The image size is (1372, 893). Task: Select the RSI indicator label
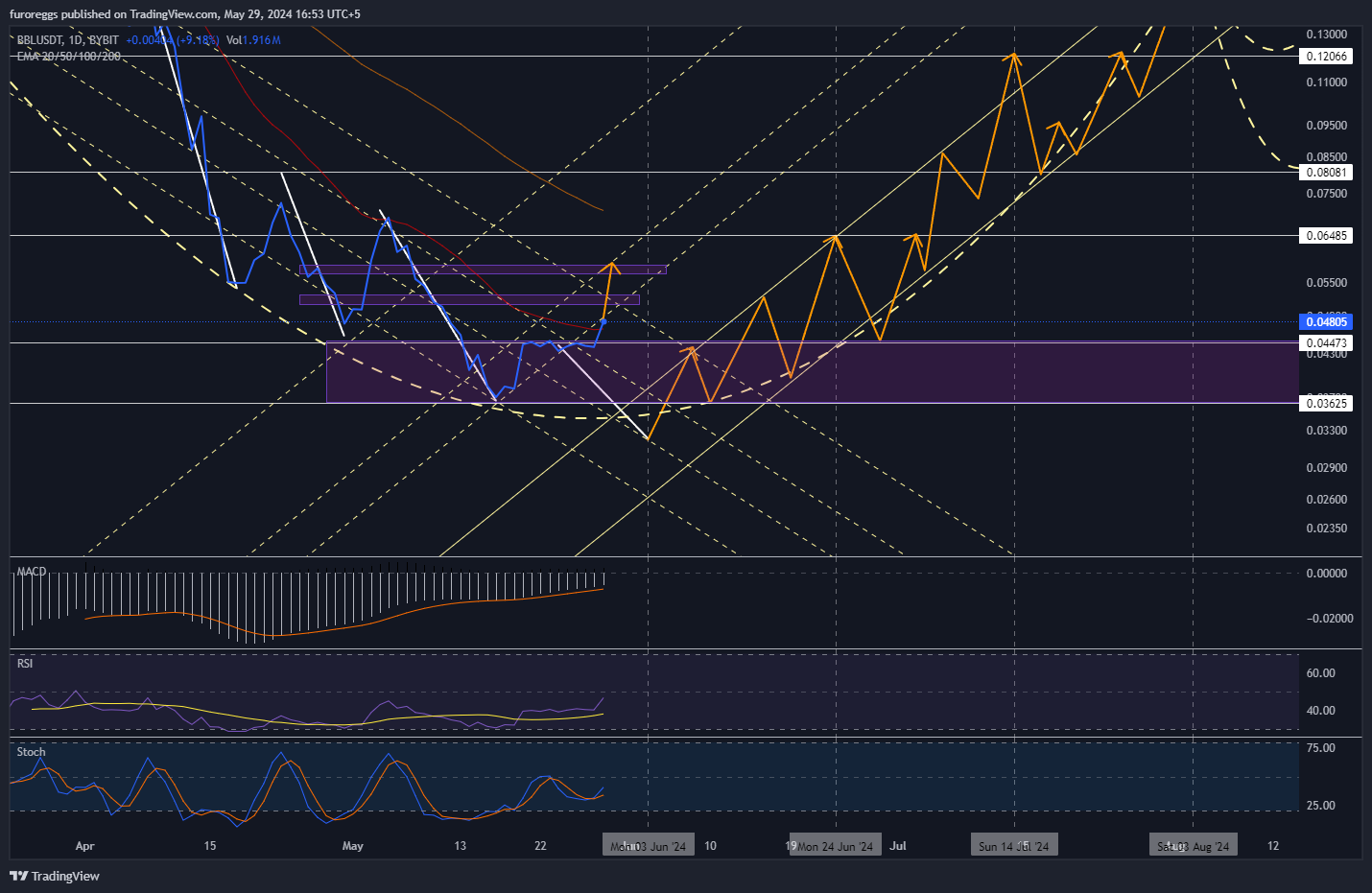(25, 664)
